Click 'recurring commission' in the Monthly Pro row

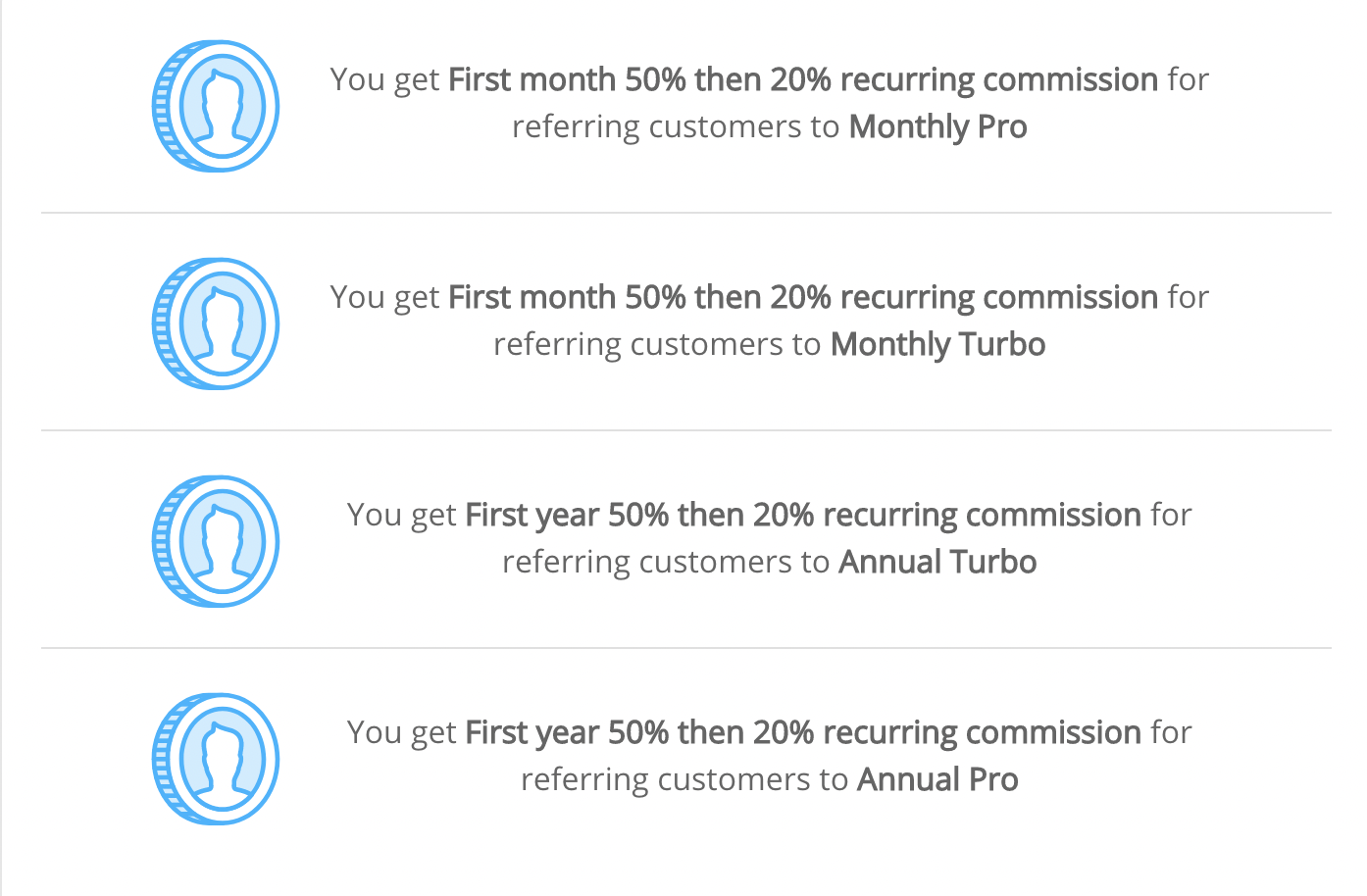[x=999, y=80]
